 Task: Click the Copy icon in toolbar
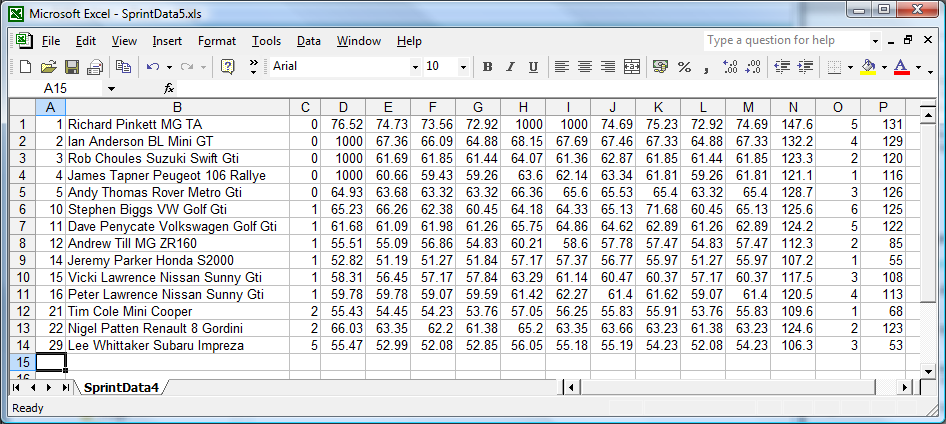[124, 66]
